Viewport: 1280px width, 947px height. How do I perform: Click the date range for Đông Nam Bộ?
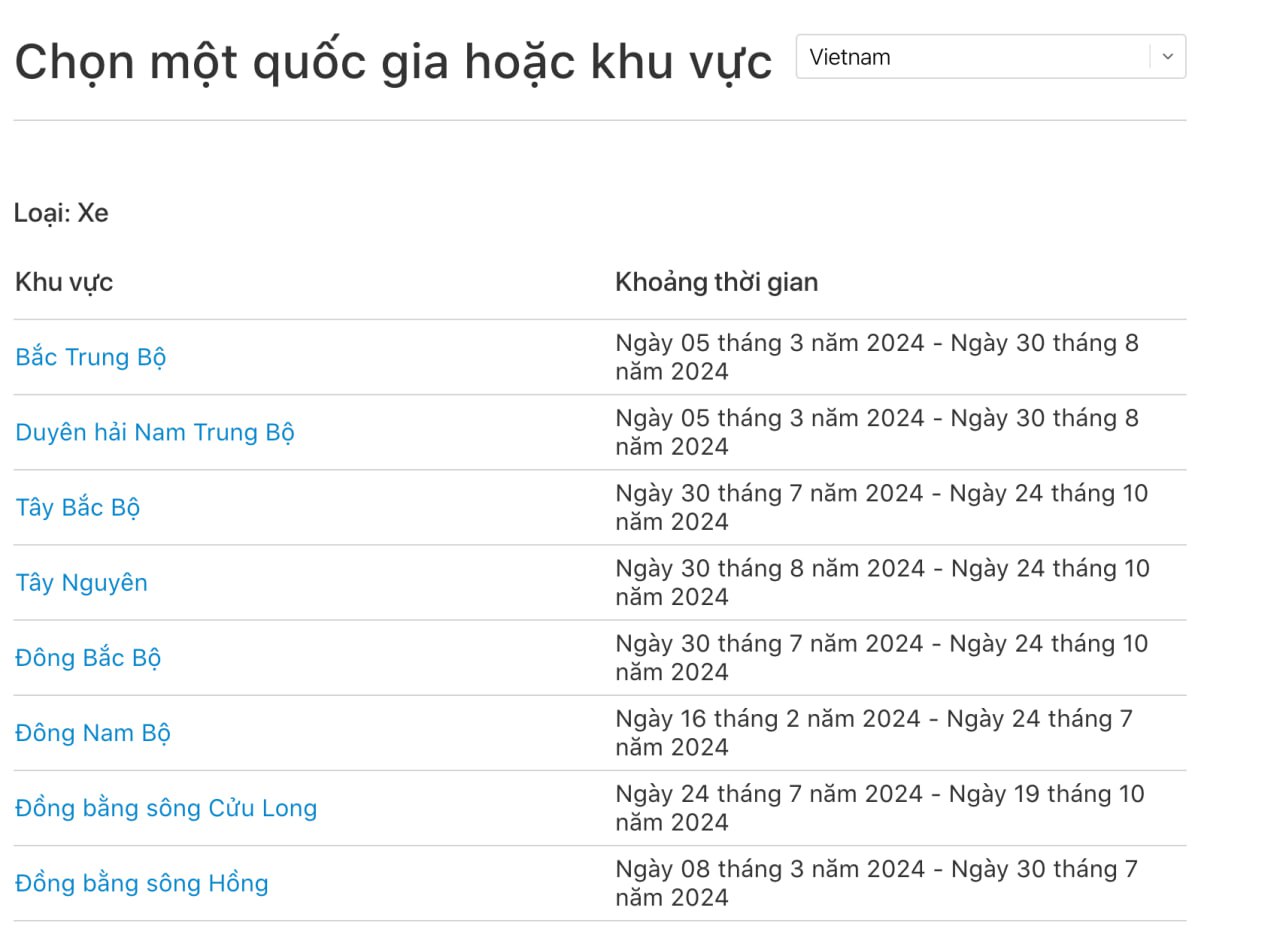874,732
